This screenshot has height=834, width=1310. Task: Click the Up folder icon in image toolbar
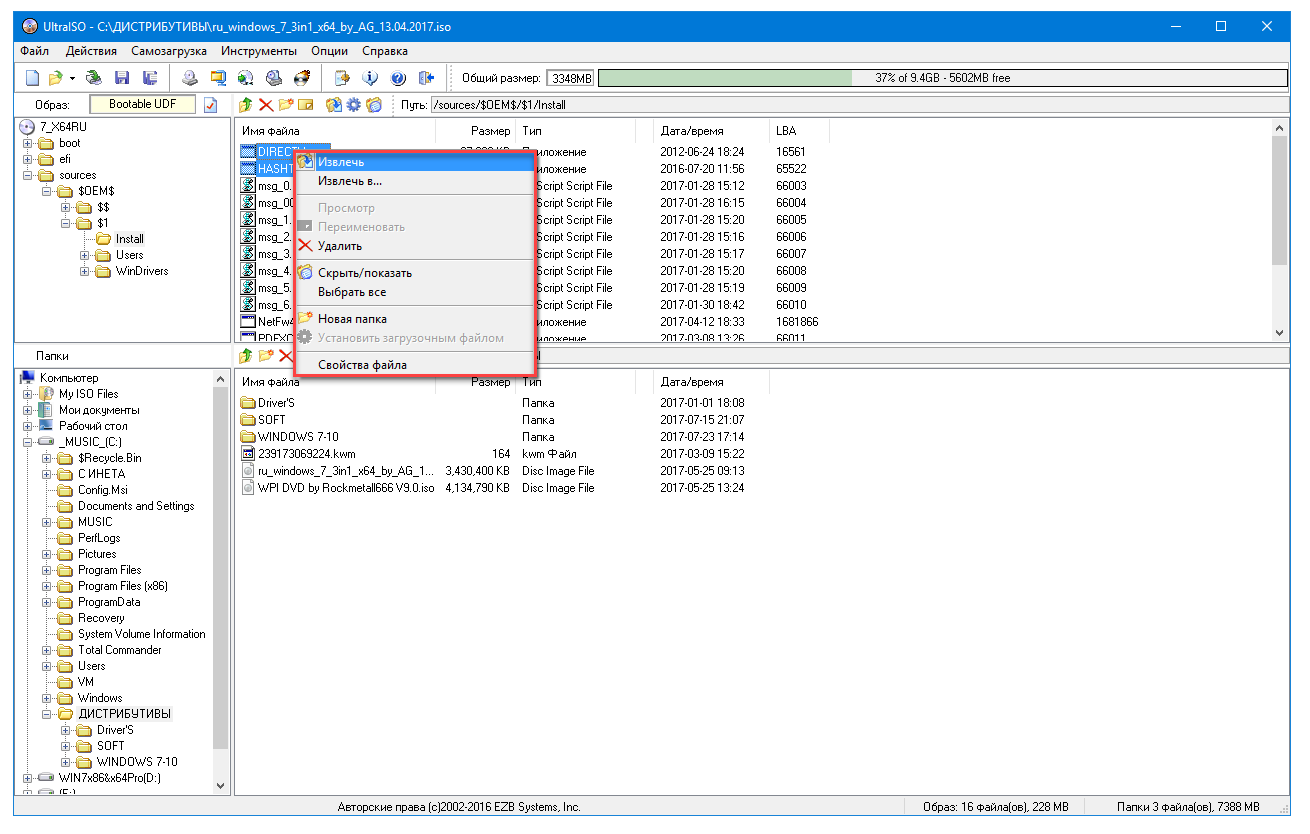coord(246,105)
